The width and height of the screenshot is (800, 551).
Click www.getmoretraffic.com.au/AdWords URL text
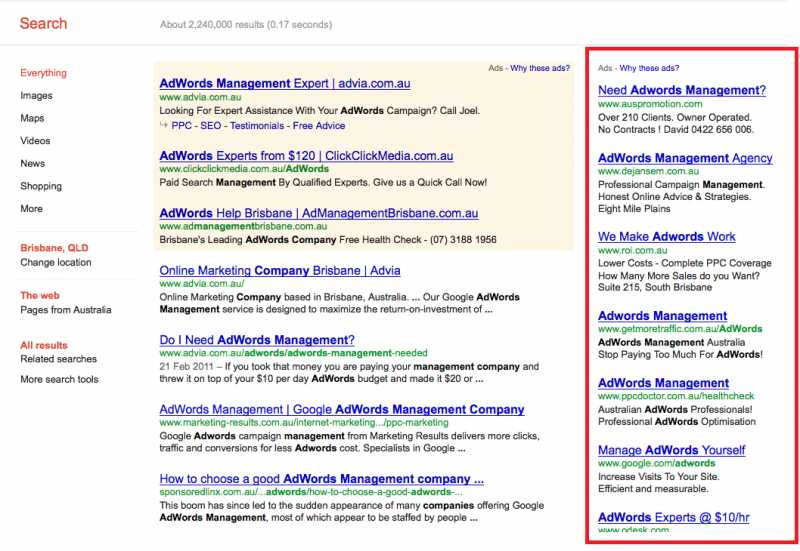pos(680,329)
